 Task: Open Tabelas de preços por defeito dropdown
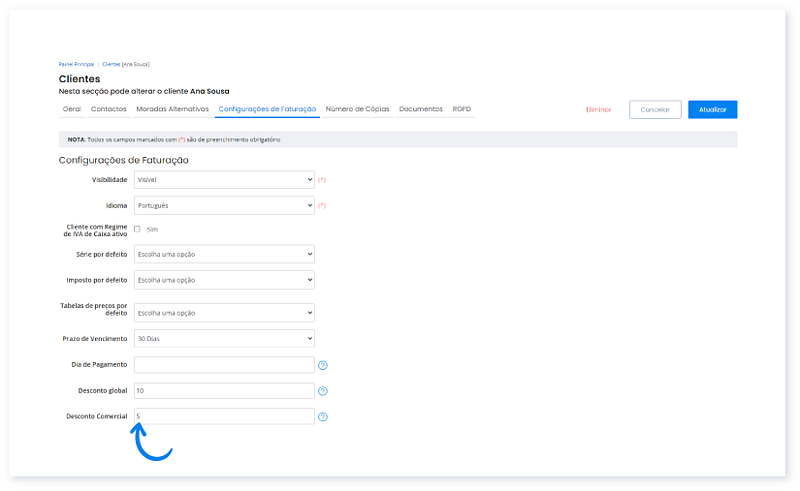[224, 312]
